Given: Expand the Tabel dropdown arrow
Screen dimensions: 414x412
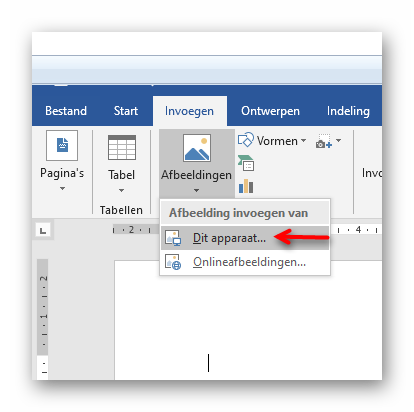Looking at the screenshot, I should (121, 190).
